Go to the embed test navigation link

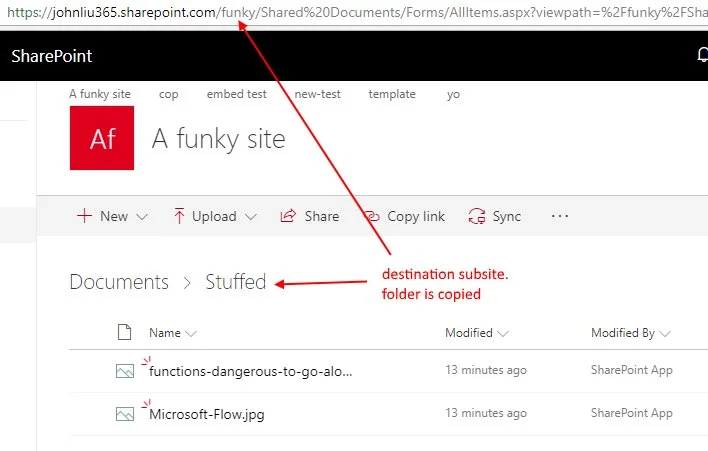[x=236, y=94]
